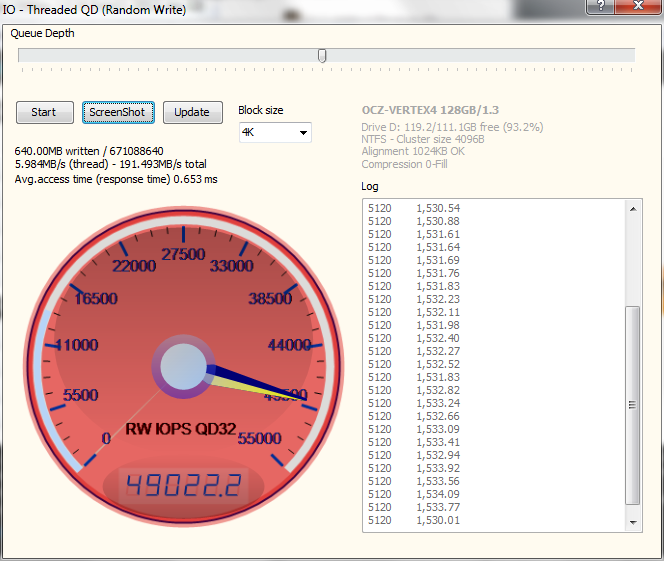
Task: Select the log entry 1,530.54
Action: point(440,208)
